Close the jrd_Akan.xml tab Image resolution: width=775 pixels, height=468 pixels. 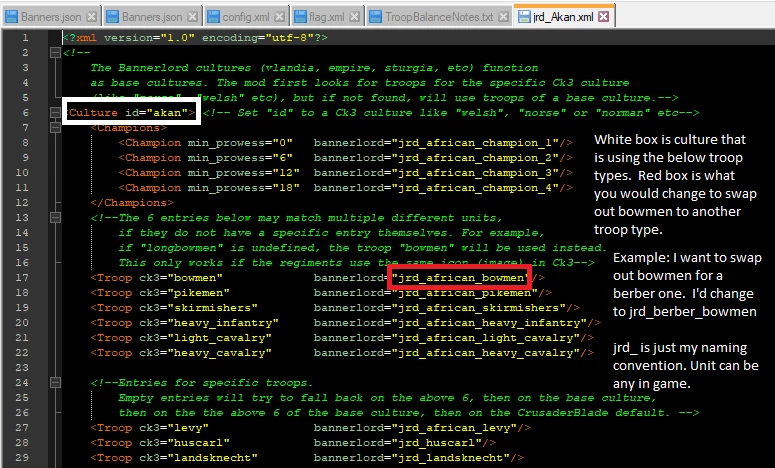(x=603, y=17)
